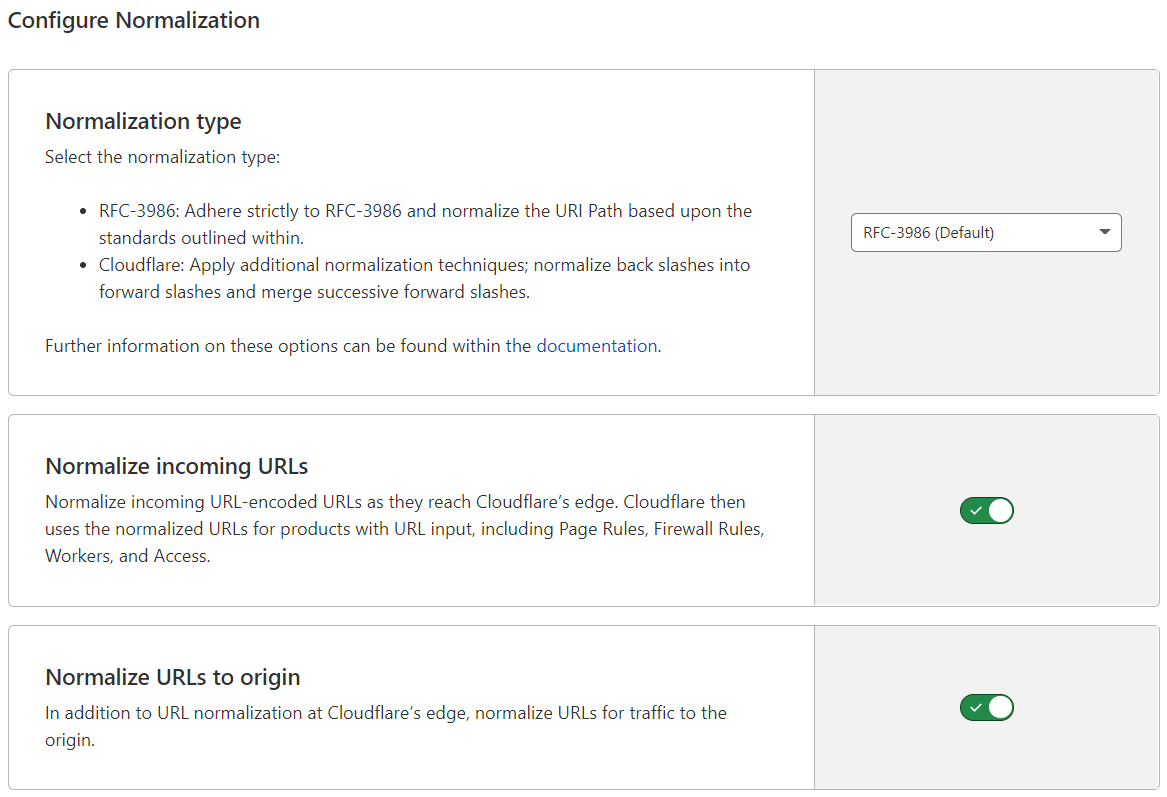
Task: Click the Normalize URLs to origin heading
Action: point(172,677)
